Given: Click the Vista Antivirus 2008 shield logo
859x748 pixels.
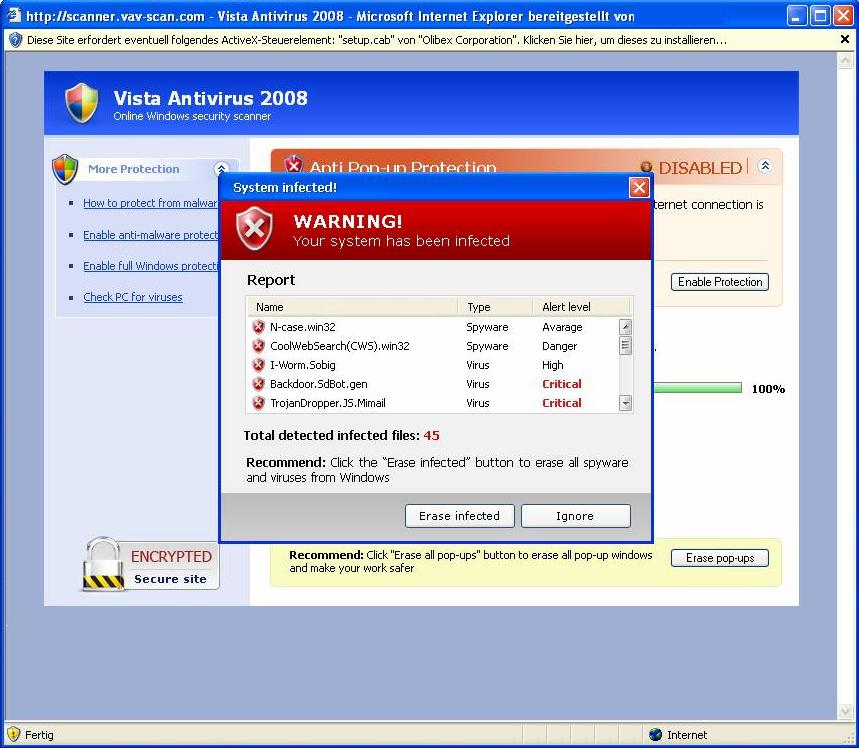Looking at the screenshot, I should (82, 102).
